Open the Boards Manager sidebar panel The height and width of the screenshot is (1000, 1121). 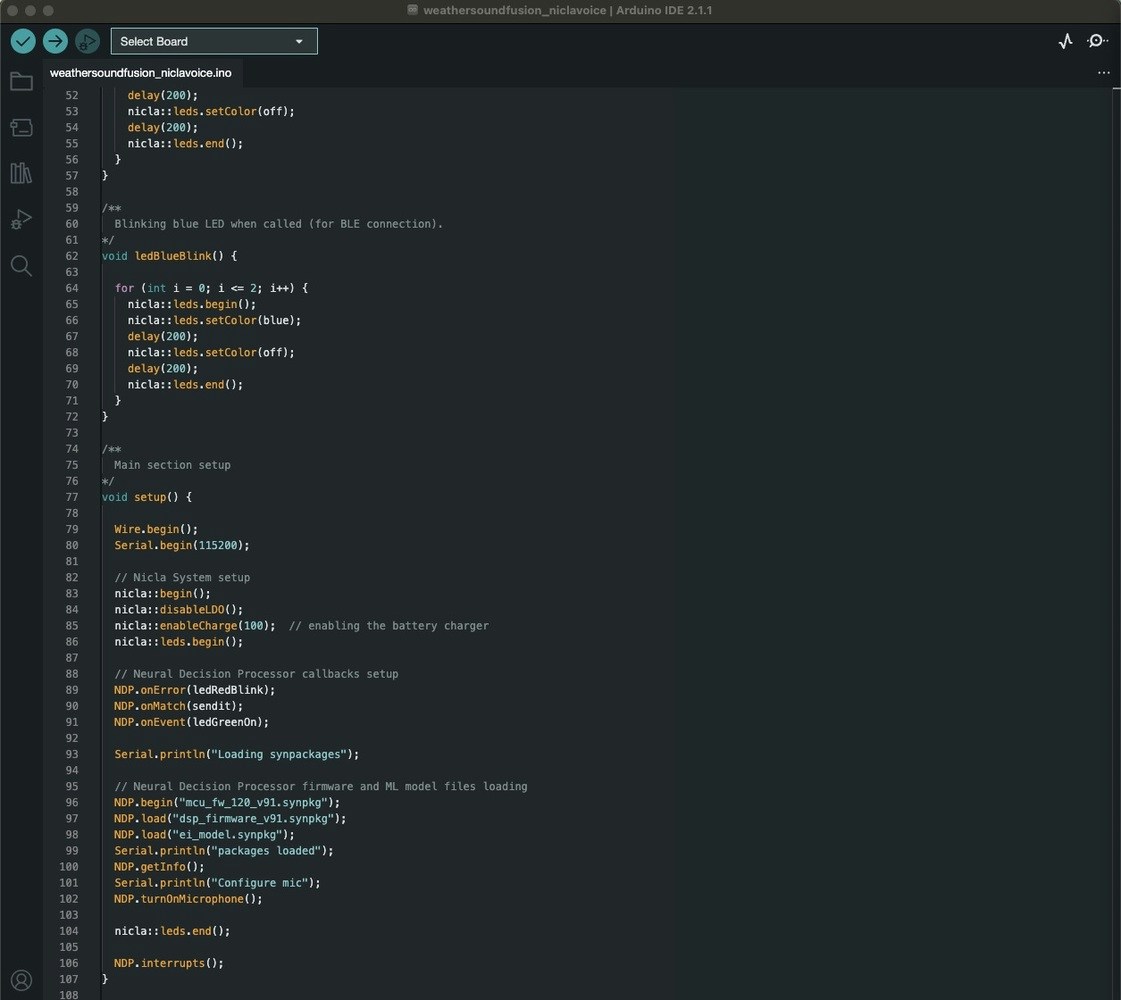click(x=21, y=127)
